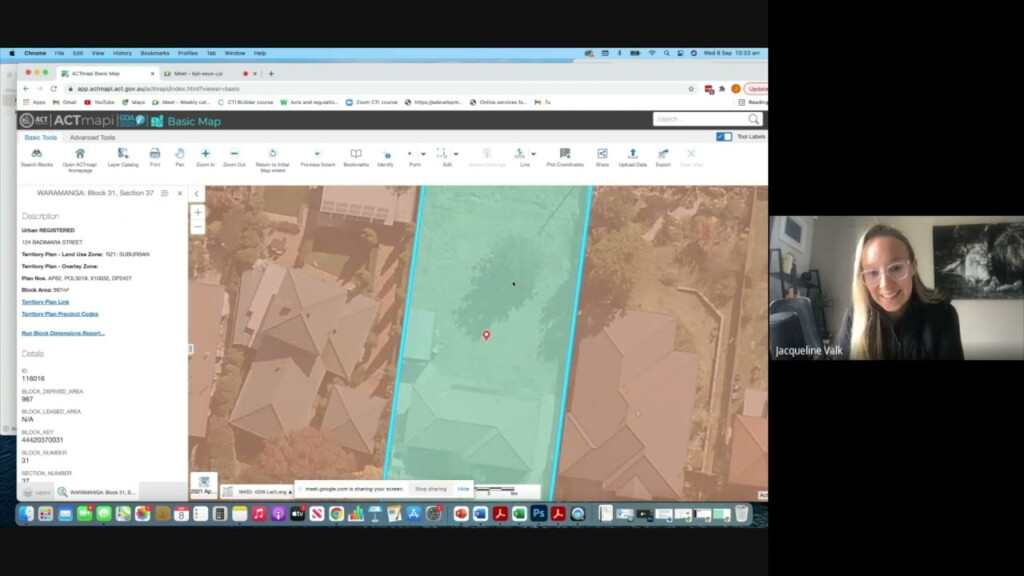Reload the page with refresh button
The height and width of the screenshot is (576, 1024).
pos(54,89)
